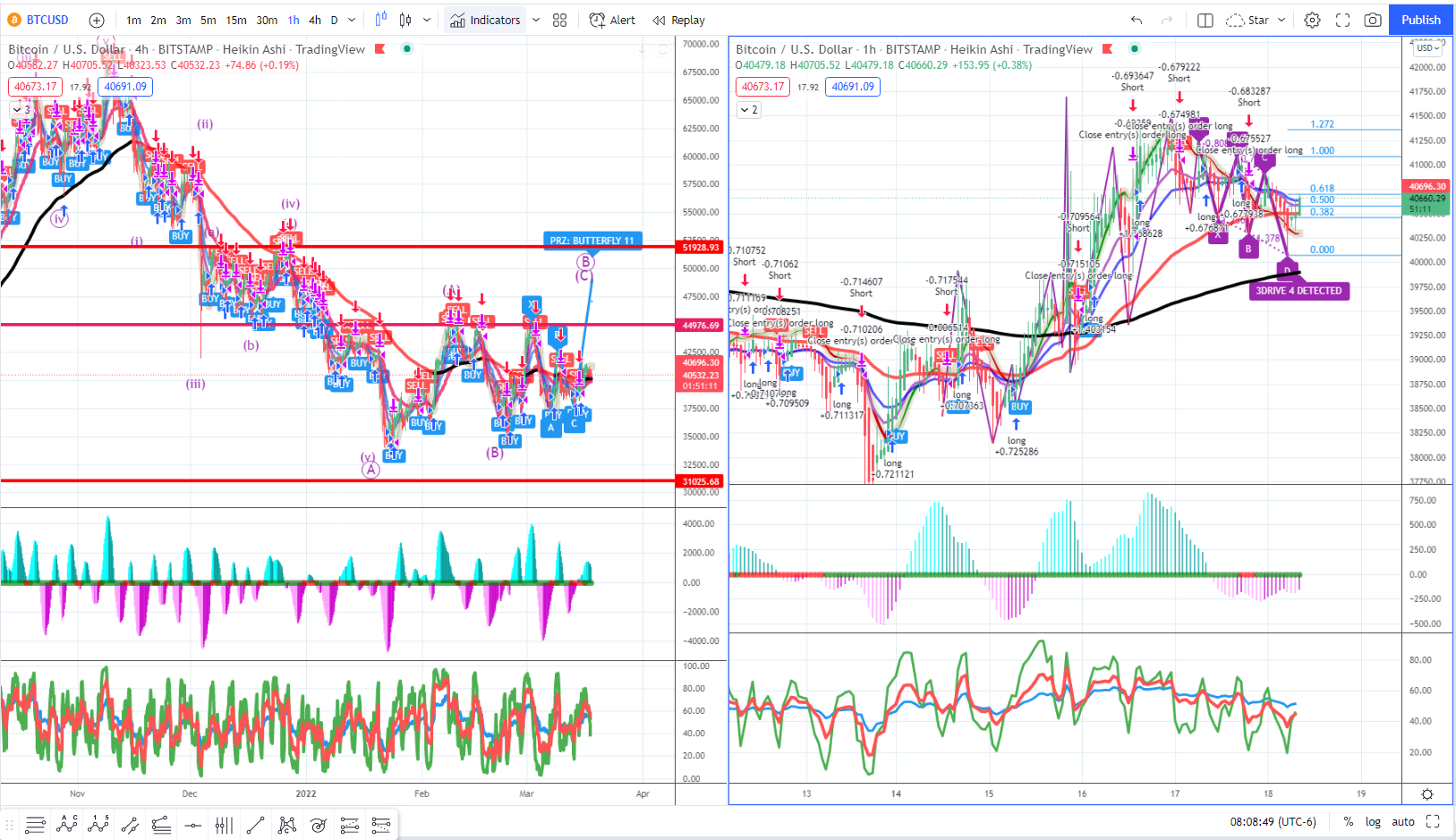Click the undo arrow
Screen dimensions: 1456x840
[x=1137, y=20]
